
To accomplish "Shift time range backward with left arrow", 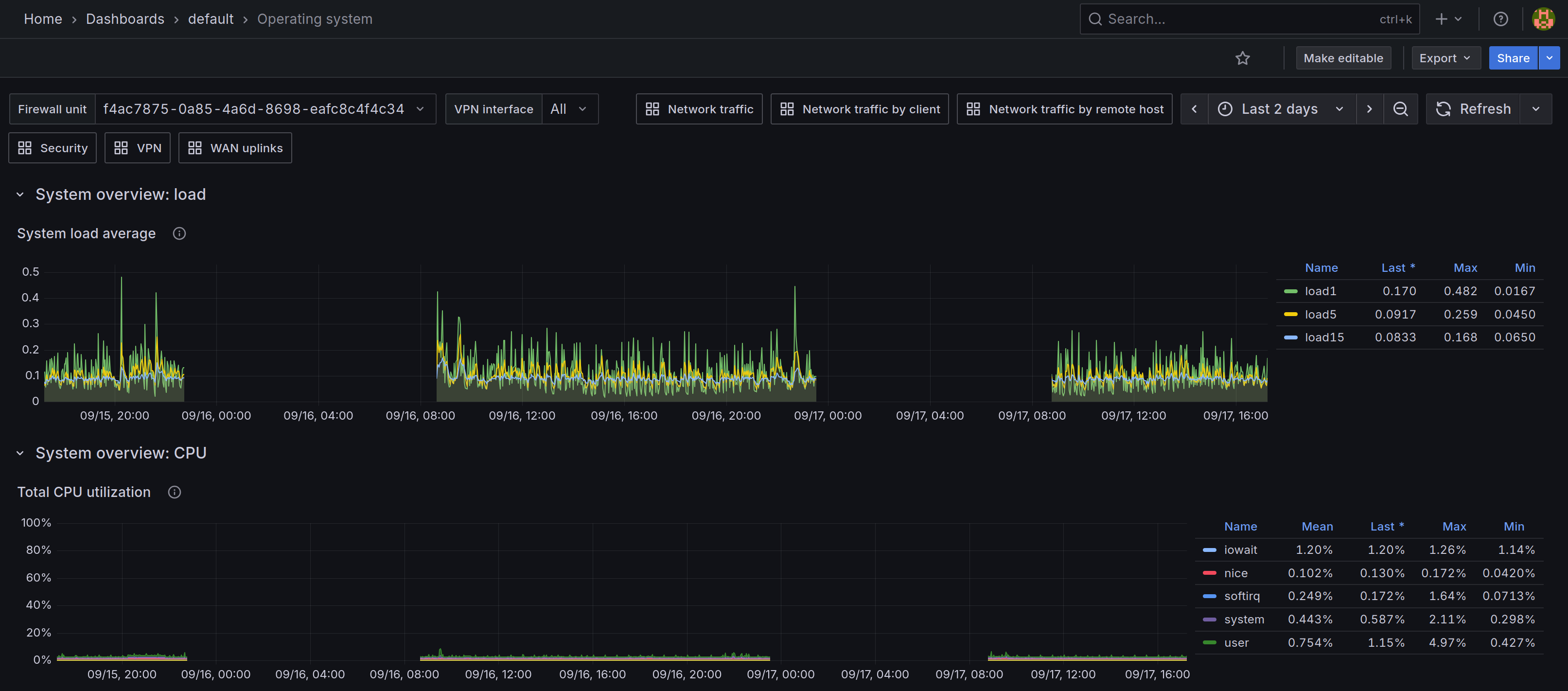I will tap(1194, 109).
